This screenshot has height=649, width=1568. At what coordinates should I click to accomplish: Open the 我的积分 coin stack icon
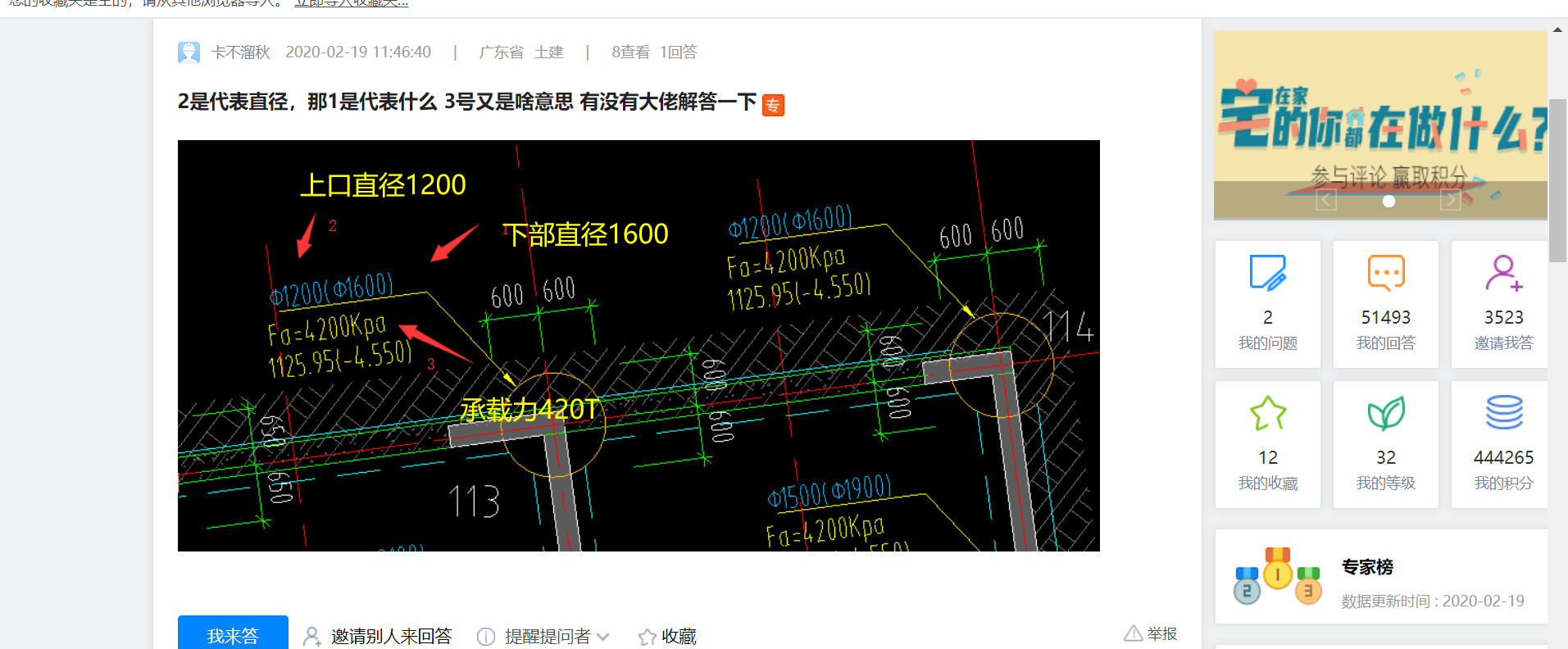pyautogui.click(x=1504, y=413)
